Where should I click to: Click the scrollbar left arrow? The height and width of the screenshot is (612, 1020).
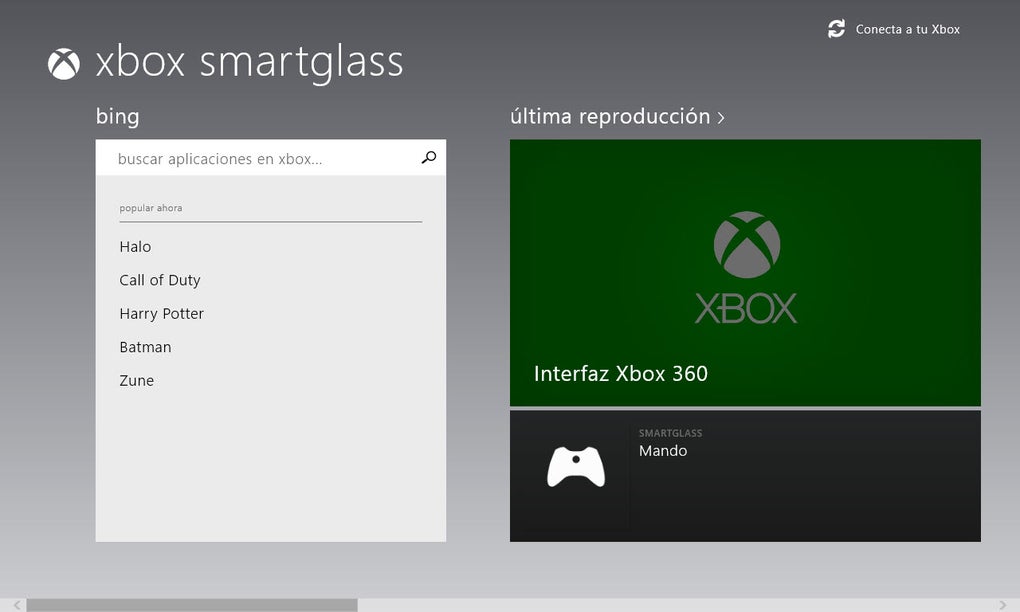(17, 605)
